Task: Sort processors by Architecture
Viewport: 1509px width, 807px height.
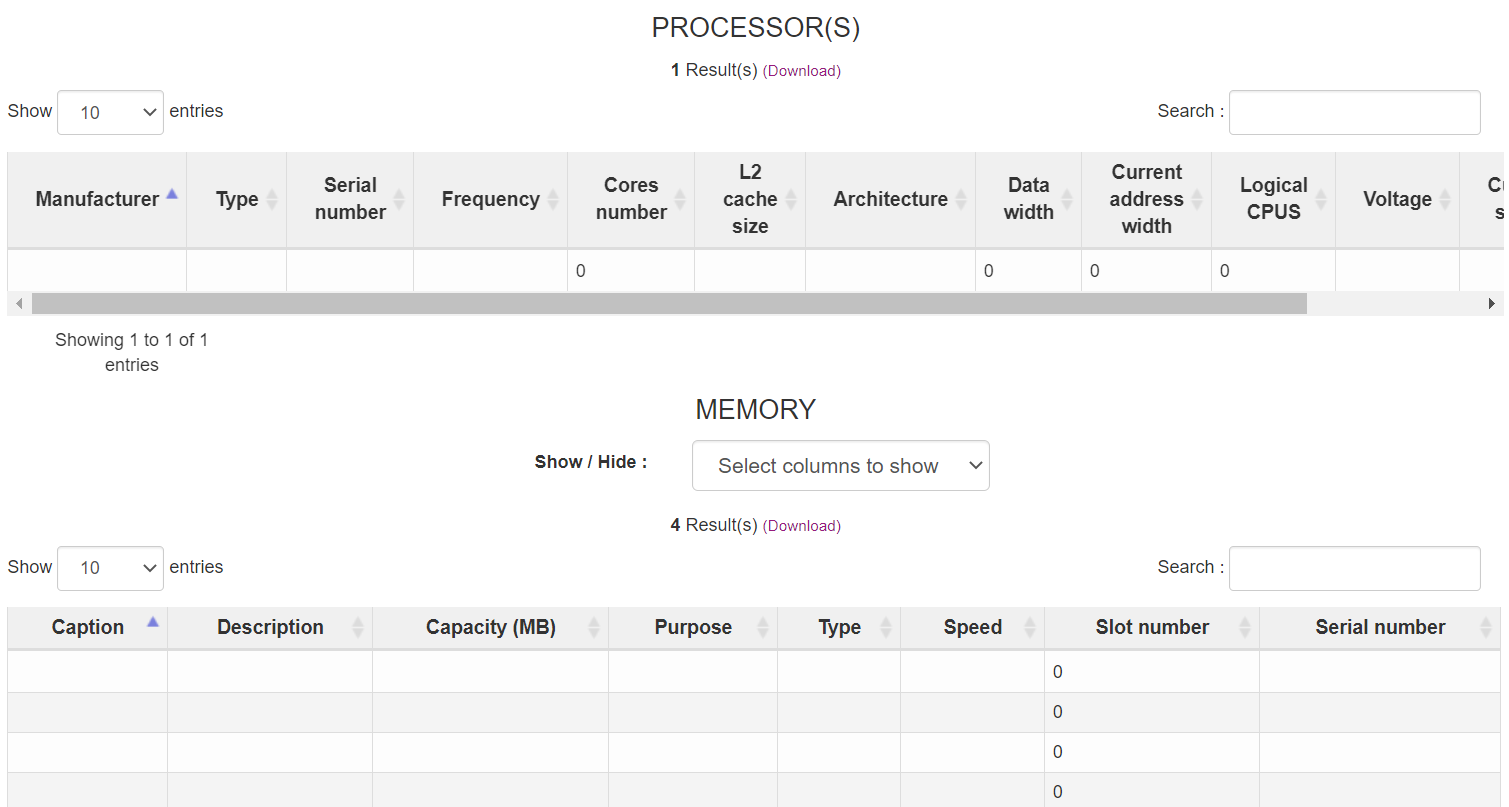Action: pos(890,199)
